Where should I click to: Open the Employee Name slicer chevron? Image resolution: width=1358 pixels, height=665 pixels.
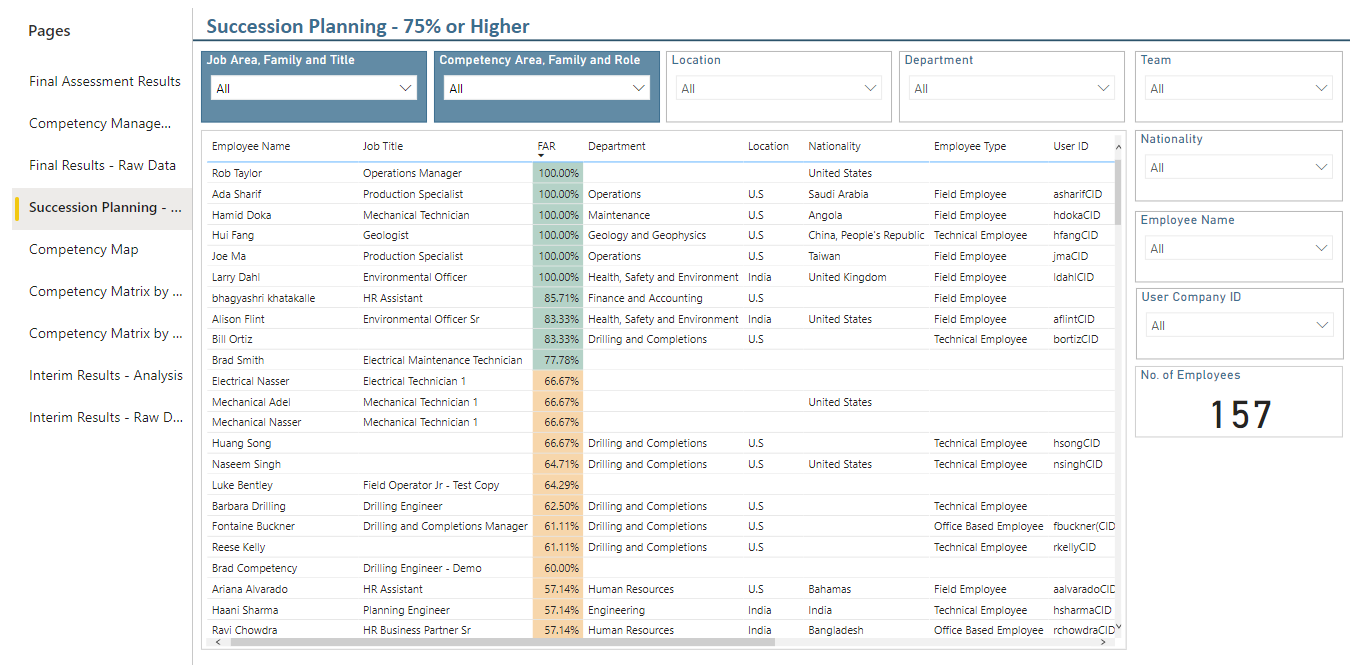1322,248
